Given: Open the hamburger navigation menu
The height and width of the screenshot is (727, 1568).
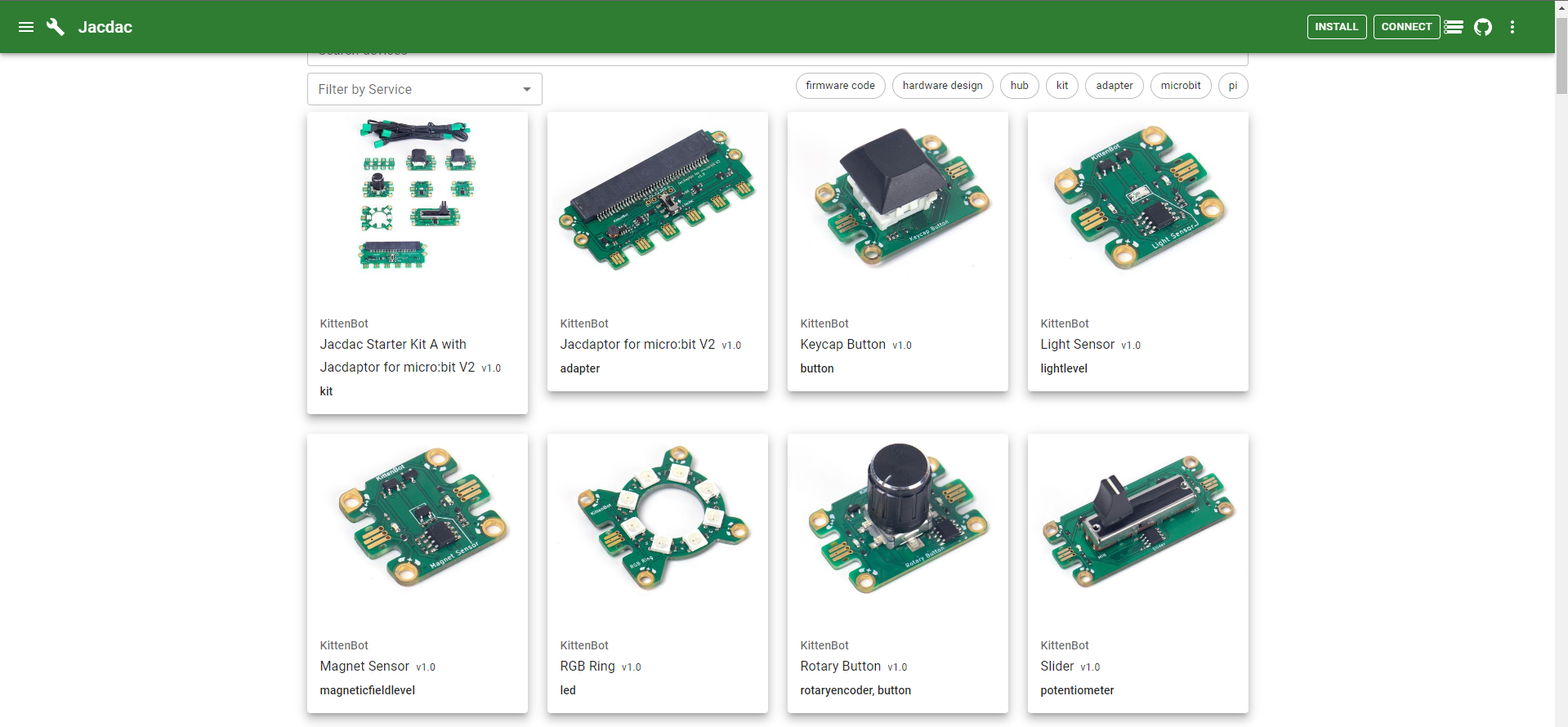Looking at the screenshot, I should [26, 27].
